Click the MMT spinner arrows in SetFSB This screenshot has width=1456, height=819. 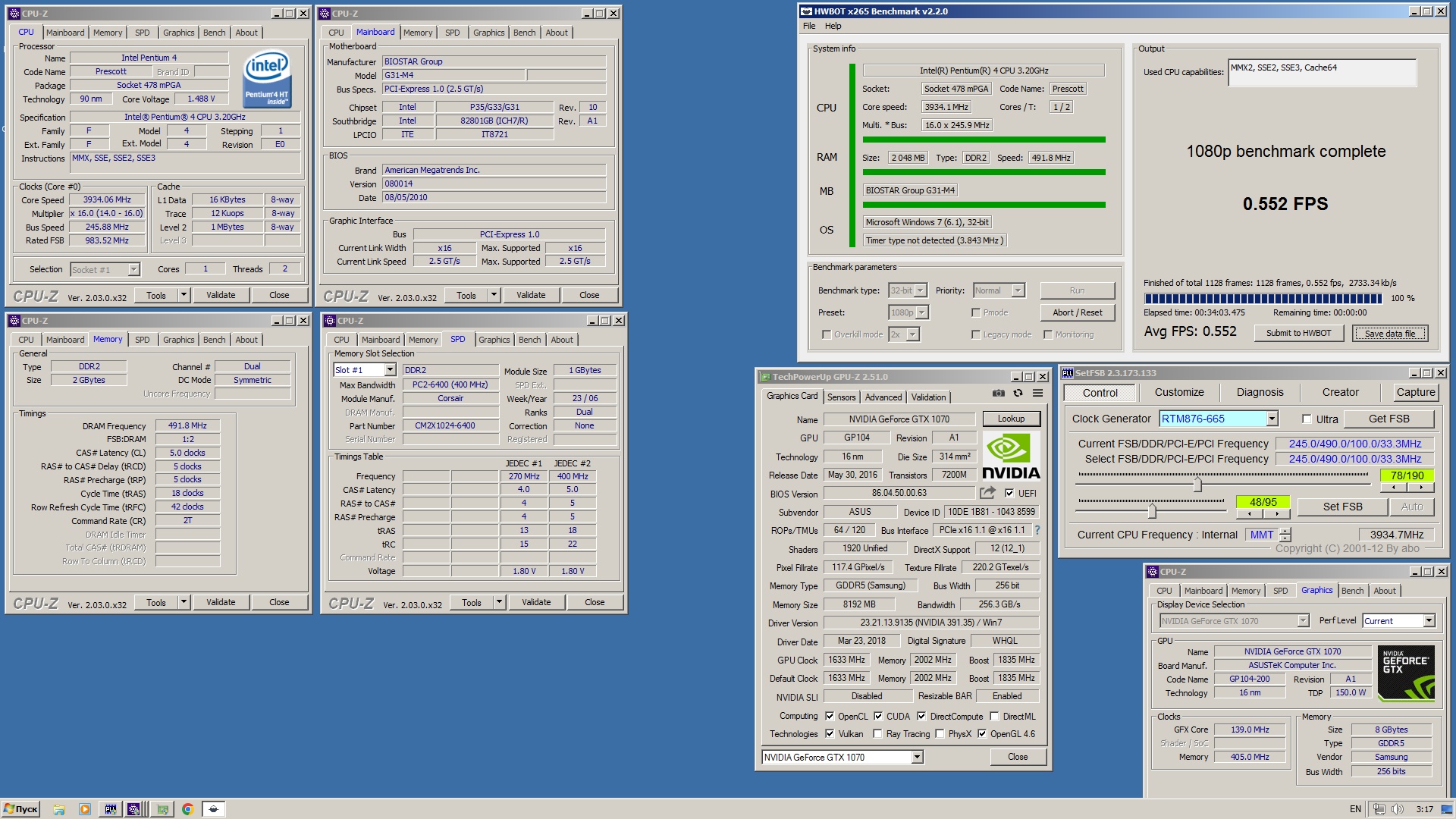coord(1285,535)
